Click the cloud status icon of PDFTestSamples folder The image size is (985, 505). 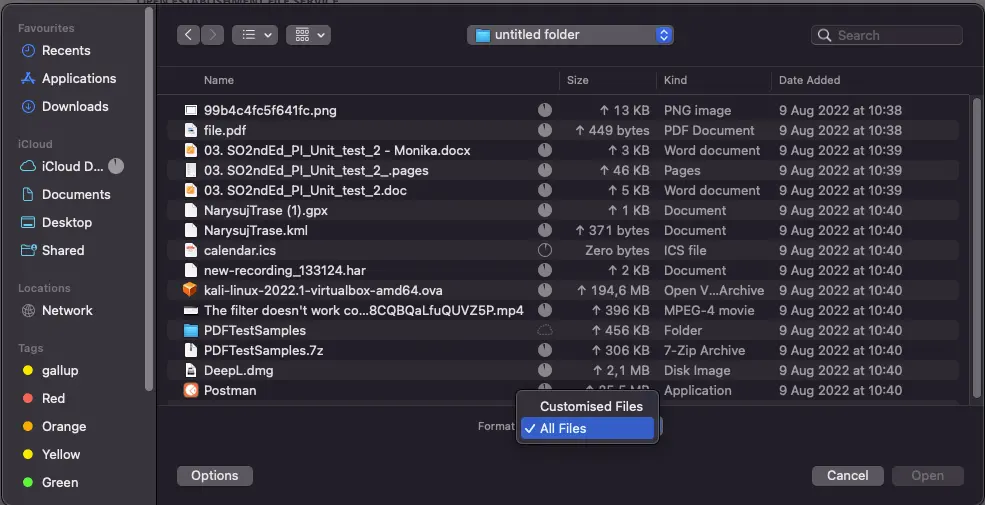tap(545, 330)
